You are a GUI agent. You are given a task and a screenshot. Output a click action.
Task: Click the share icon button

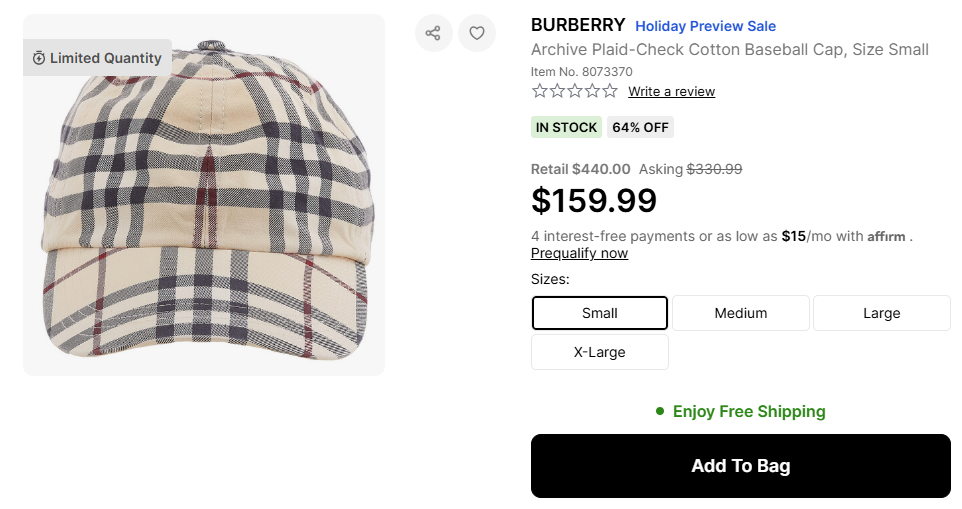click(433, 33)
